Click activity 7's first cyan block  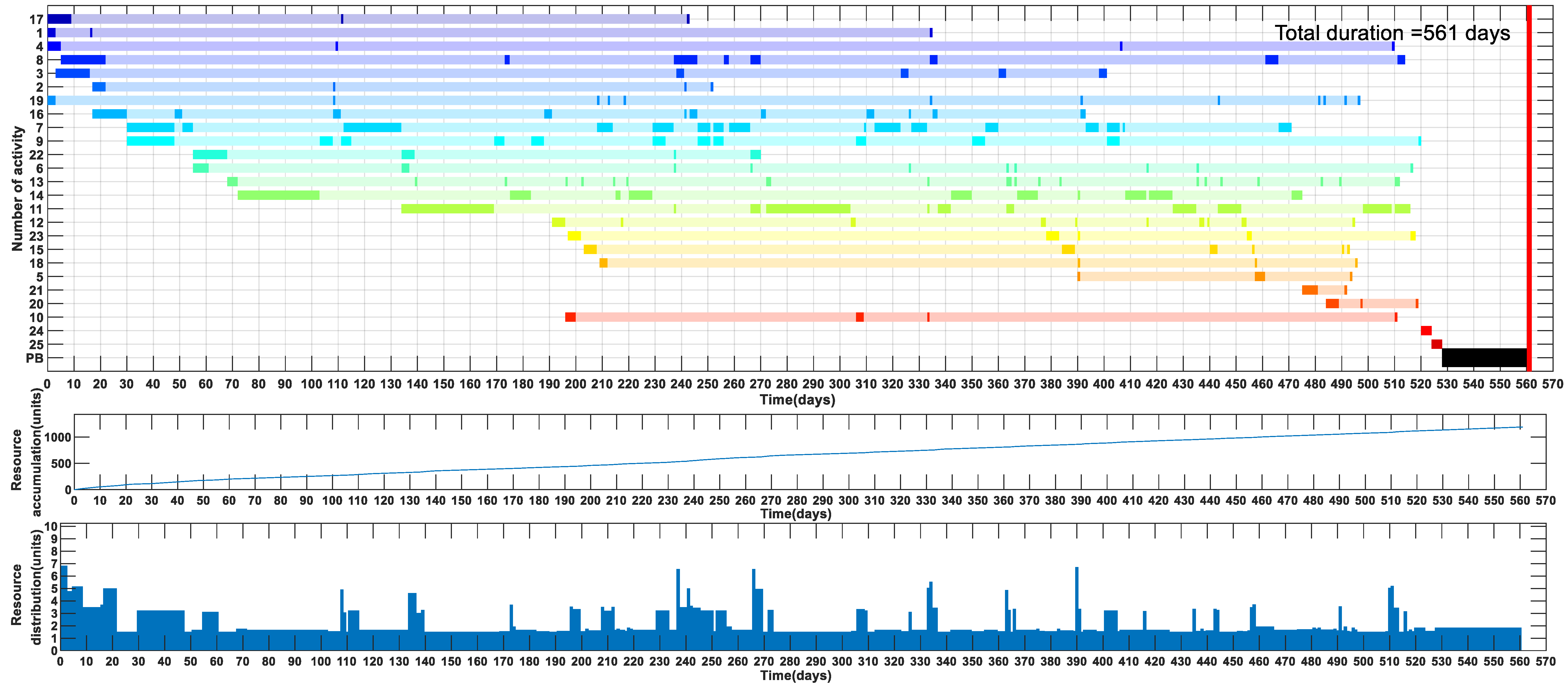click(x=150, y=127)
